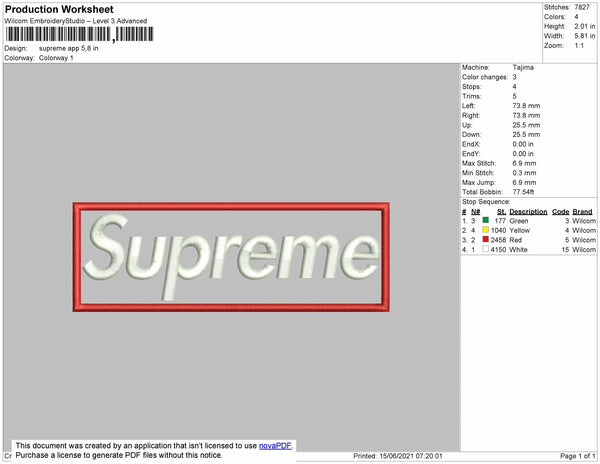Click the Color changes value 3
Image resolution: width=600 pixels, height=464 pixels.
pos(515,77)
